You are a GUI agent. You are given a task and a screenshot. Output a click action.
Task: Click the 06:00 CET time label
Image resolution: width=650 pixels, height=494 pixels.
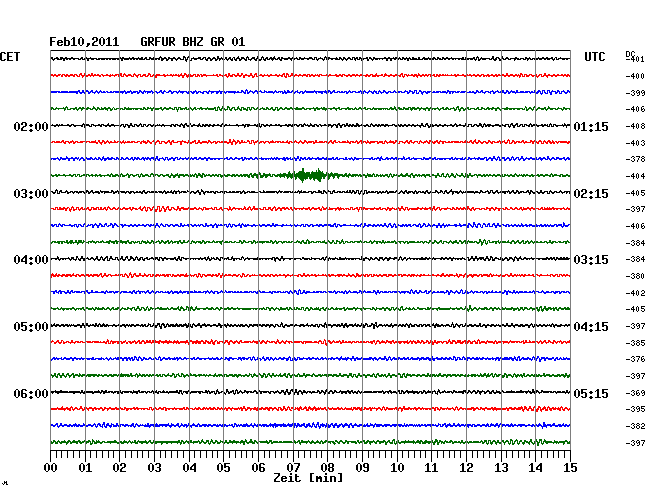pos(31,393)
